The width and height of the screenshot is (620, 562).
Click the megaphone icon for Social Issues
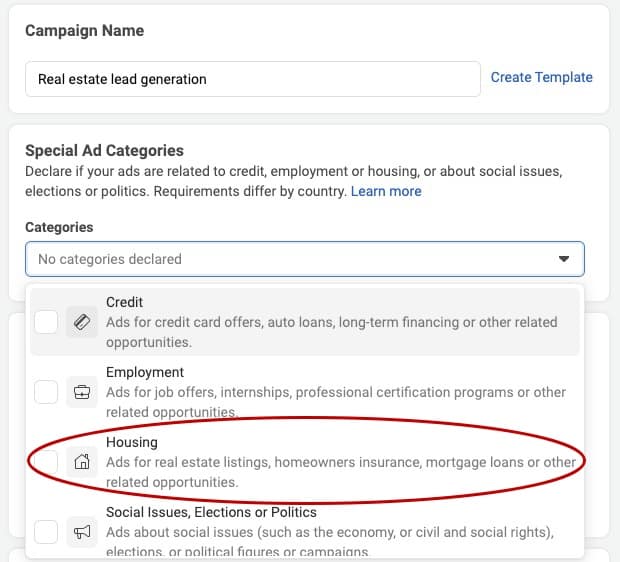pyautogui.click(x=82, y=532)
